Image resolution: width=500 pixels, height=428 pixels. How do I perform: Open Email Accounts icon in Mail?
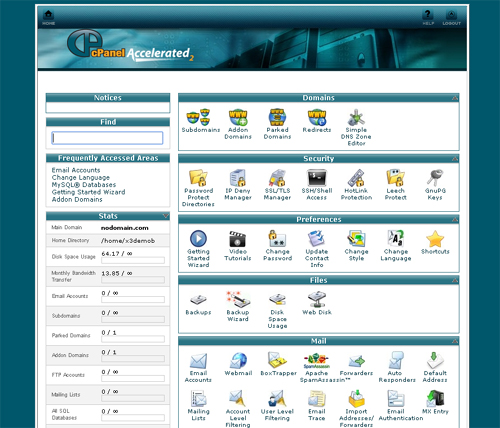pyautogui.click(x=198, y=361)
